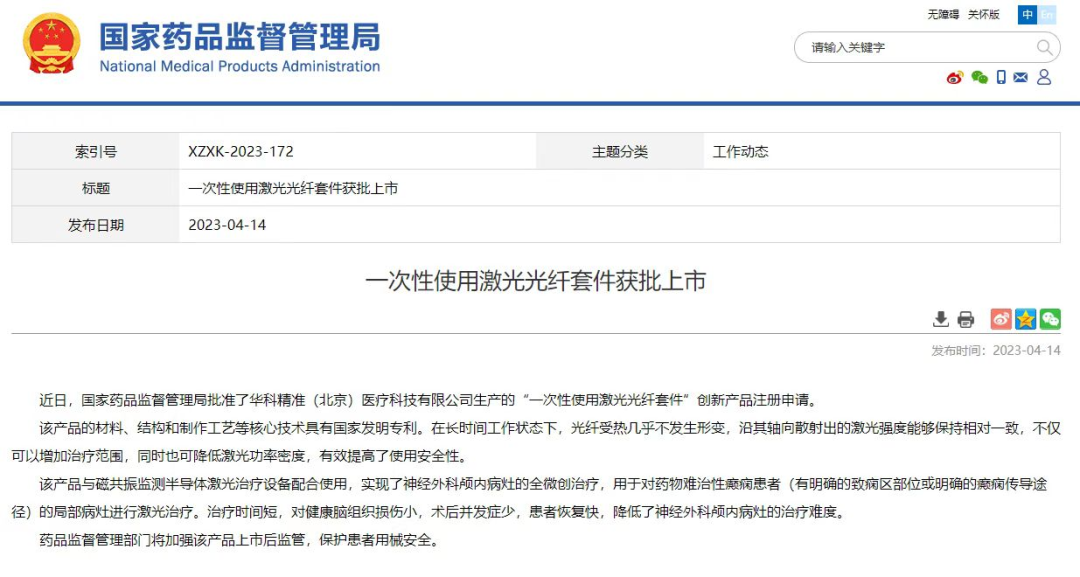Click the 索引号 table label

(x=96, y=151)
